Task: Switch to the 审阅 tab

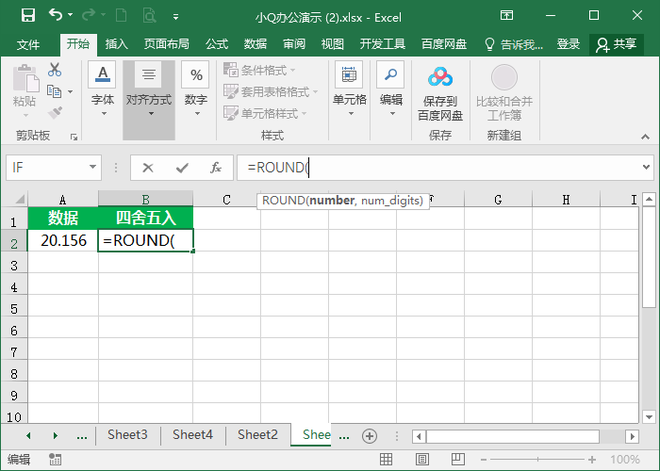Action: [294, 44]
